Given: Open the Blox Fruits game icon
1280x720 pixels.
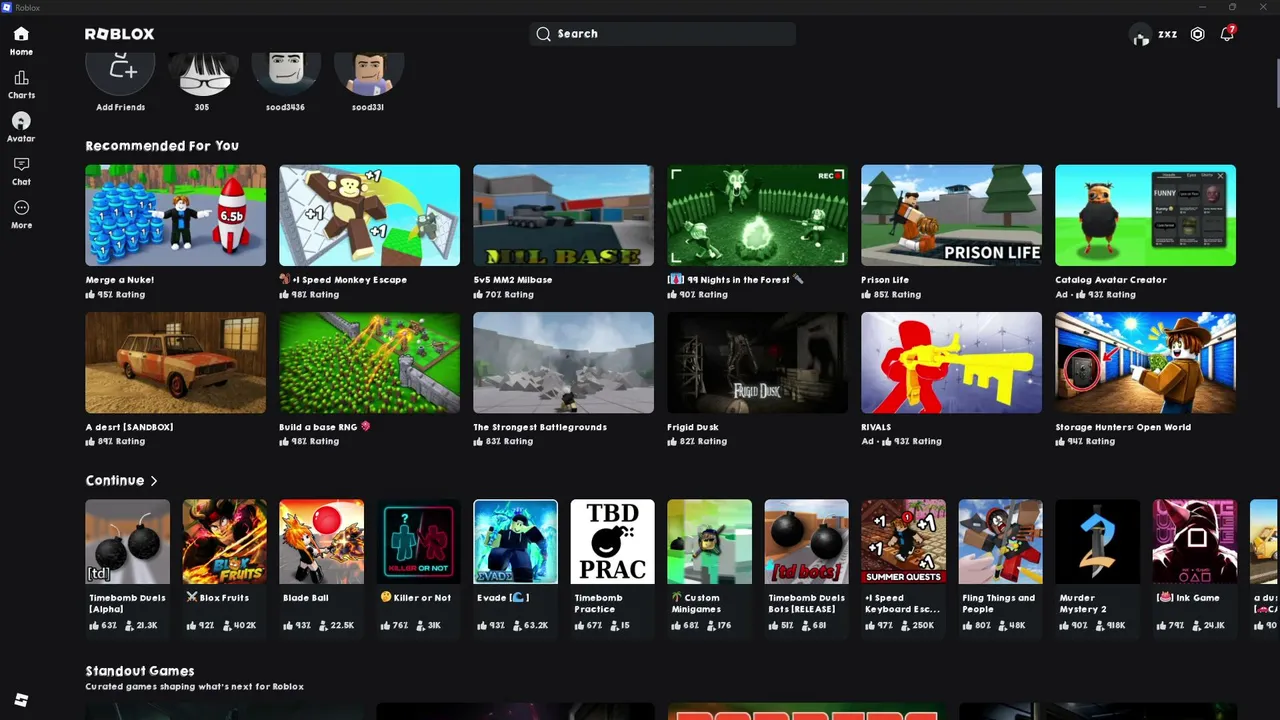Looking at the screenshot, I should [224, 542].
